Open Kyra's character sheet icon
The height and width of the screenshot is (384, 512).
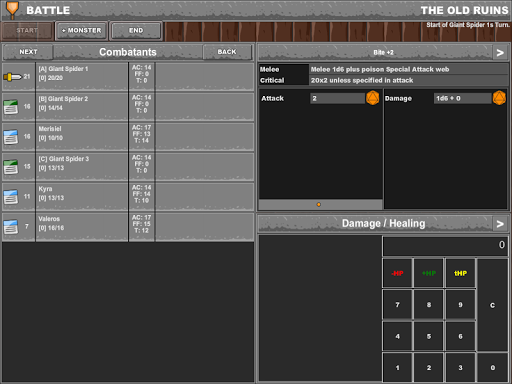pyautogui.click(x=11, y=197)
